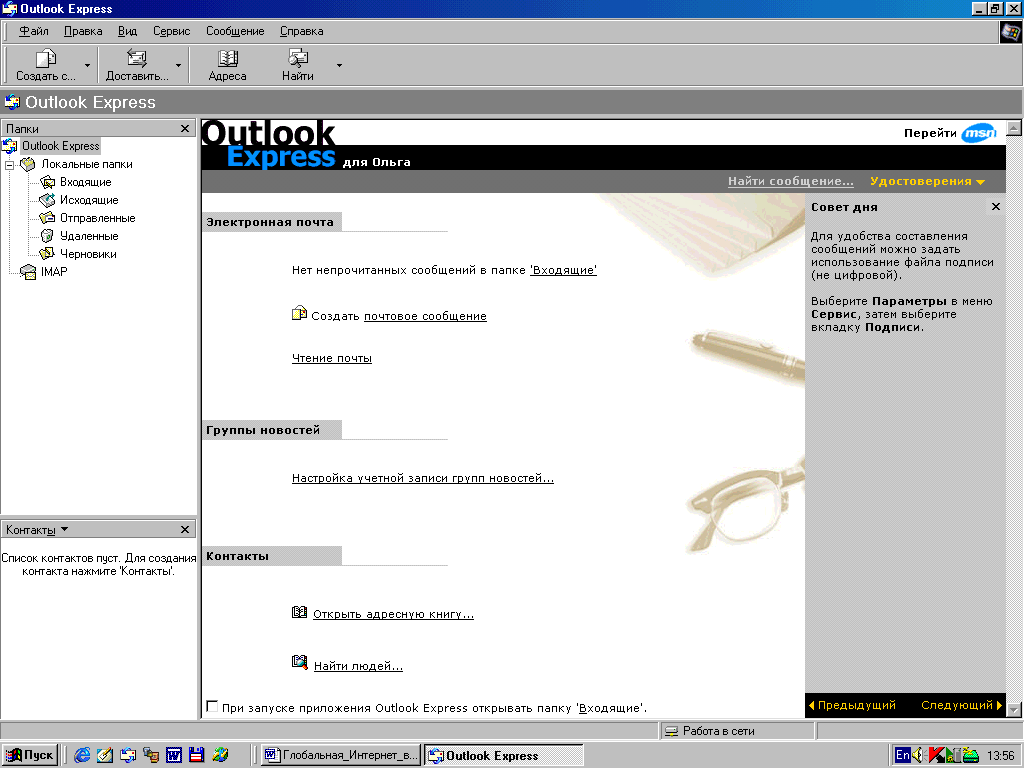Image resolution: width=1024 pixels, height=768 pixels.
Task: Go to Предыдущий tip
Action: [x=852, y=705]
